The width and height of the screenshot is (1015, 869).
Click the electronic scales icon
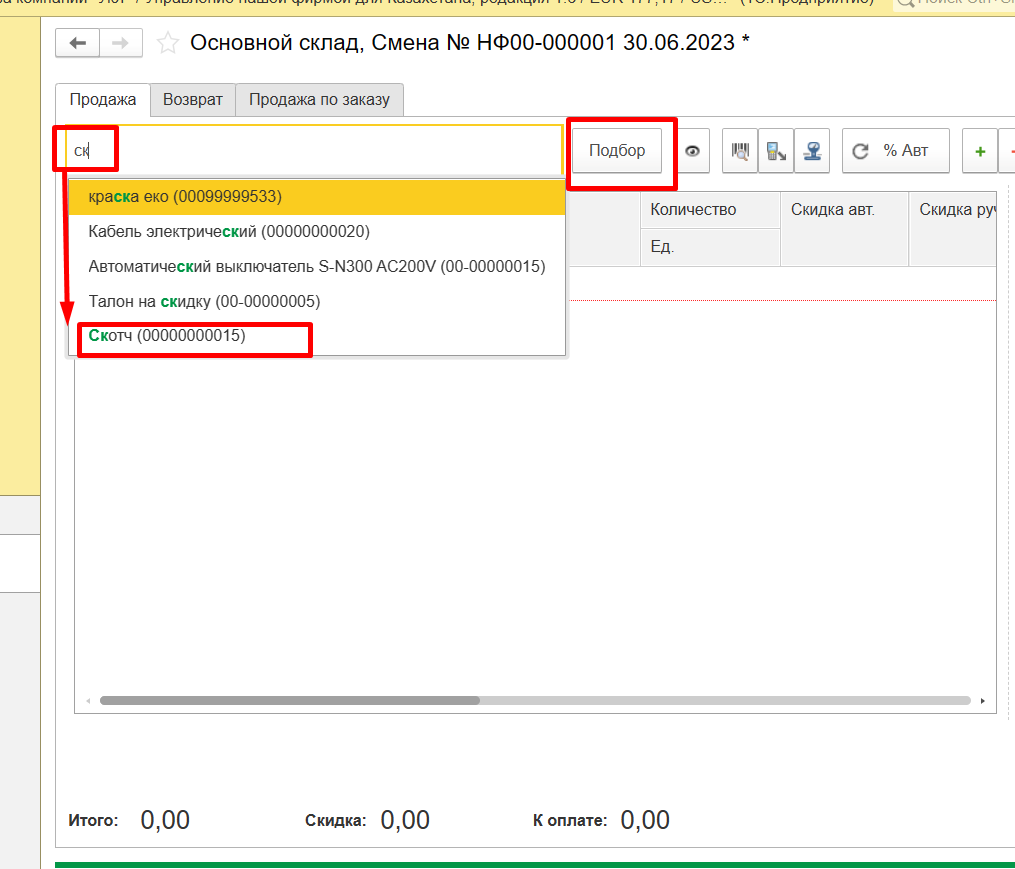[x=814, y=151]
